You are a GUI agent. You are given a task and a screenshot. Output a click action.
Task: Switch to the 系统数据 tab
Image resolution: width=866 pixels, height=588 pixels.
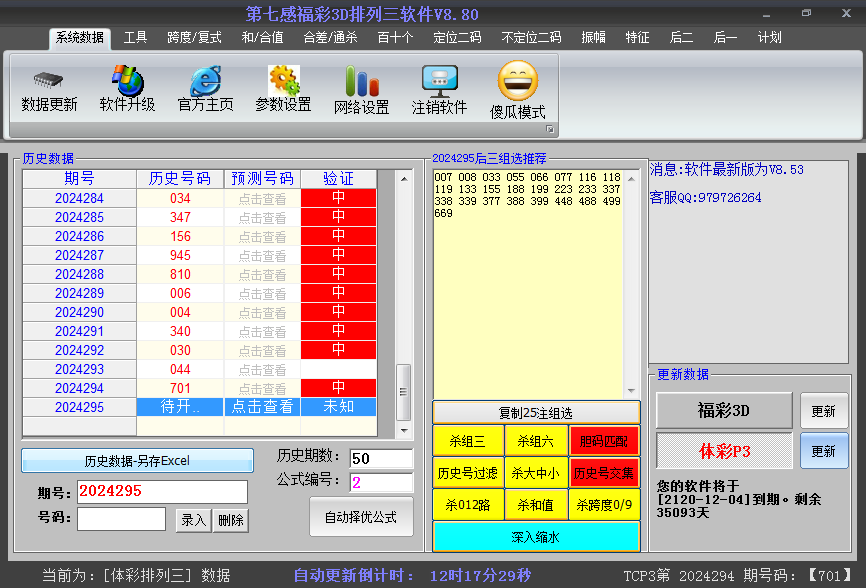pyautogui.click(x=80, y=38)
